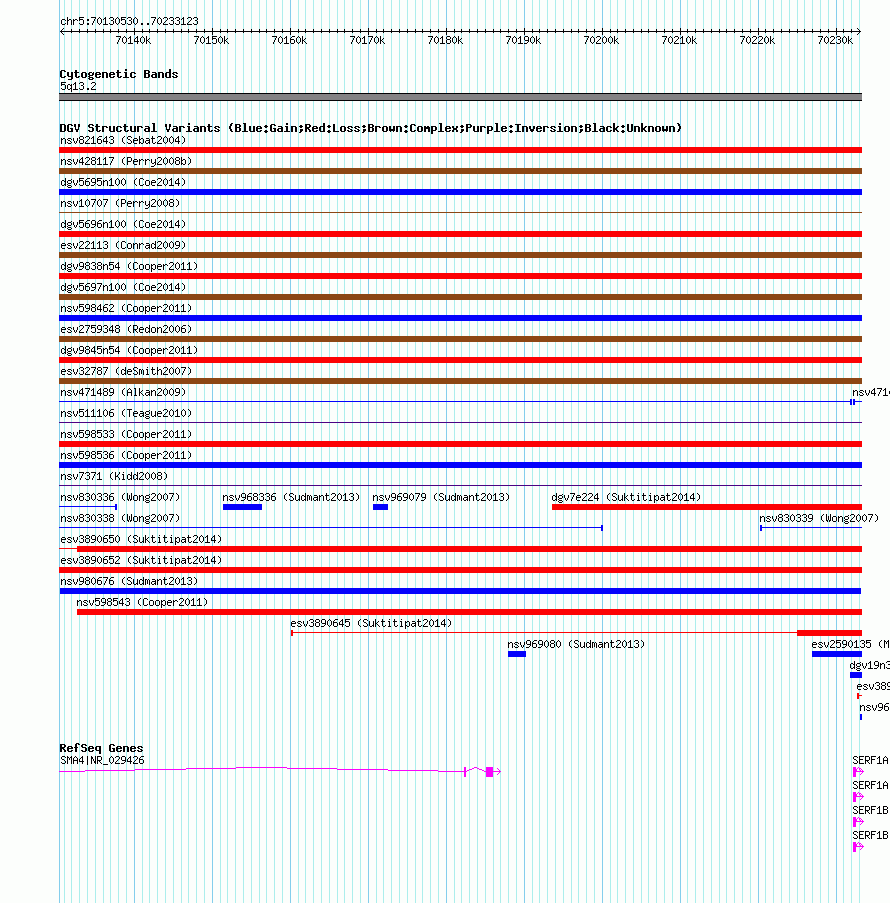Image resolution: width=890 pixels, height=903 pixels.
Task: Open the esv32787 (deSmith2007) label
Action: (126, 371)
